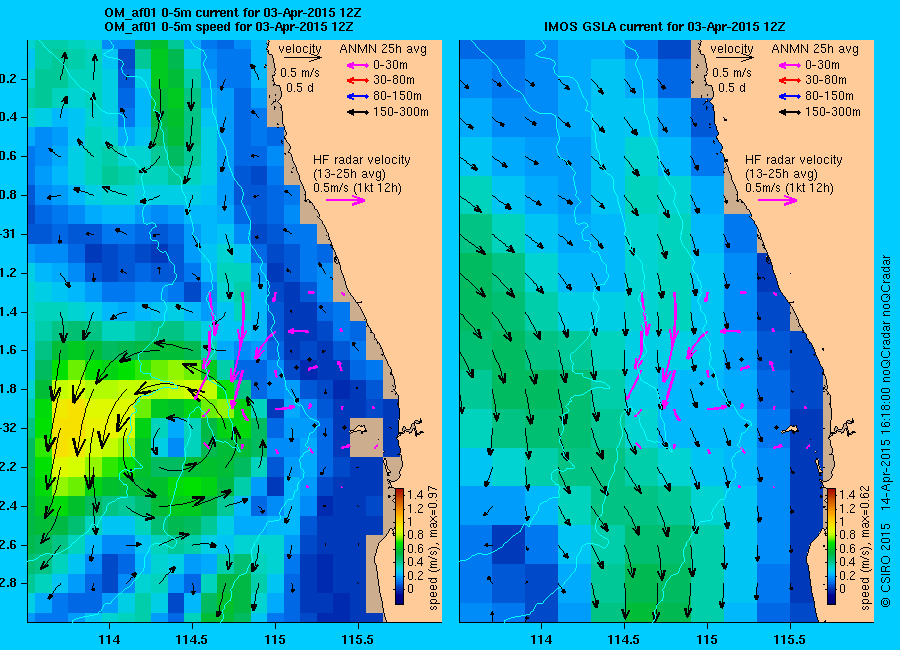Click title 'OM_af01 0-5m speed for 03-Apr-2015 12Z'
Viewport: 900px width, 650px height.
pyautogui.click(x=228, y=27)
